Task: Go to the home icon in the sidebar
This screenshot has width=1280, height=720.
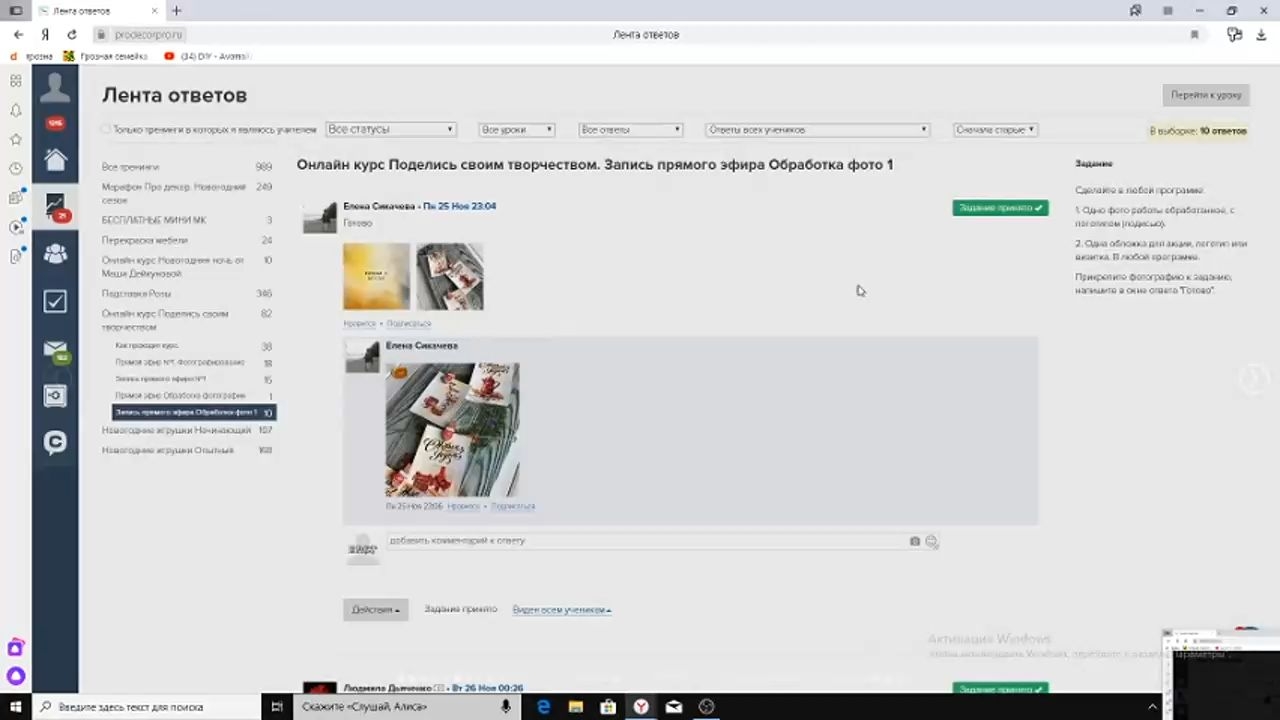Action: [55, 159]
